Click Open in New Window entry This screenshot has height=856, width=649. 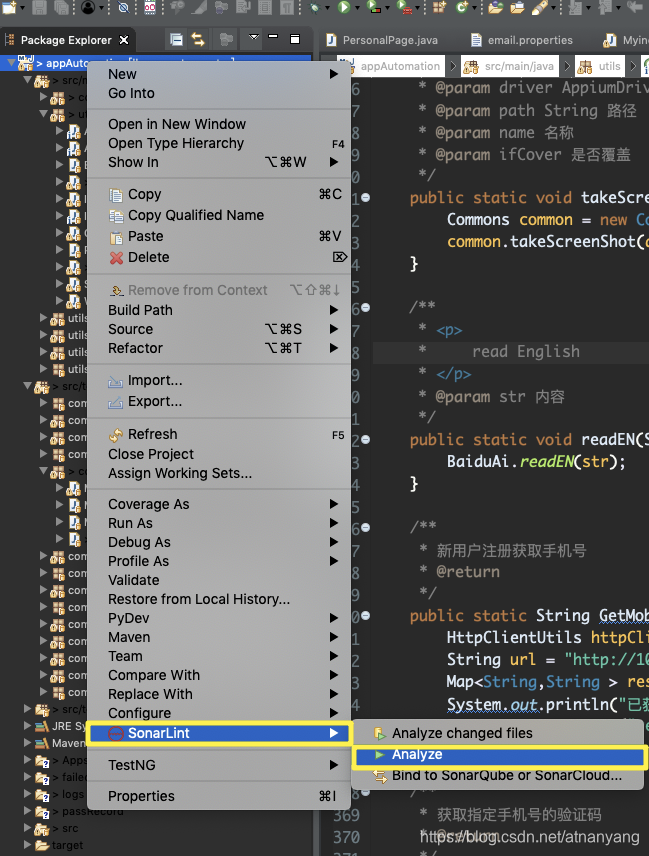click(219, 124)
